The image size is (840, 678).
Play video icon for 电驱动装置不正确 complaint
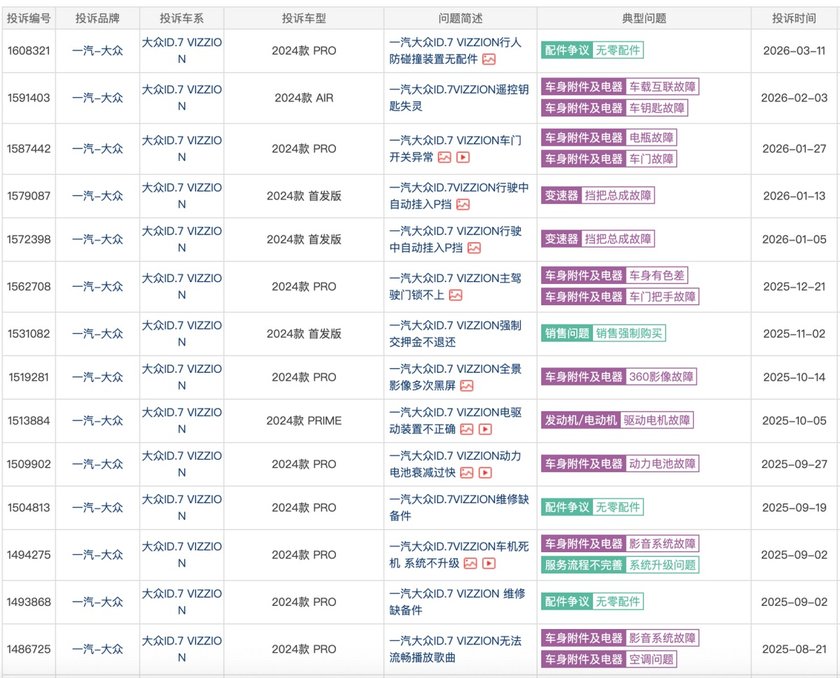point(485,429)
